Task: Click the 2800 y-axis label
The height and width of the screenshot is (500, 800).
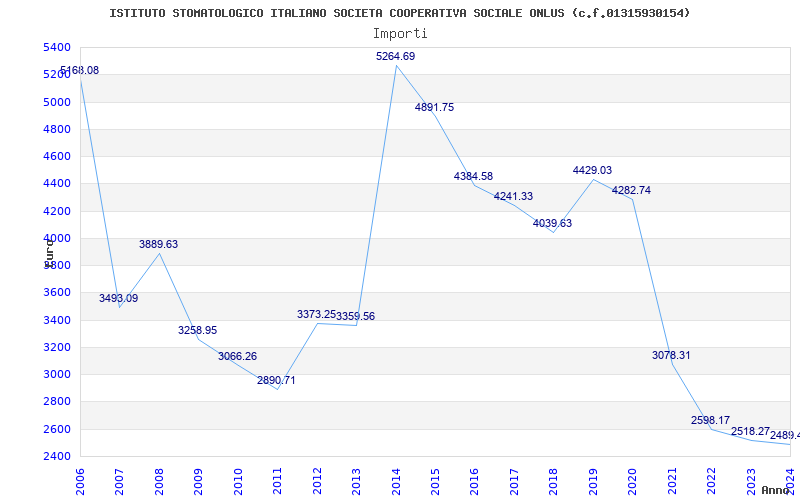Action: [x=57, y=402]
